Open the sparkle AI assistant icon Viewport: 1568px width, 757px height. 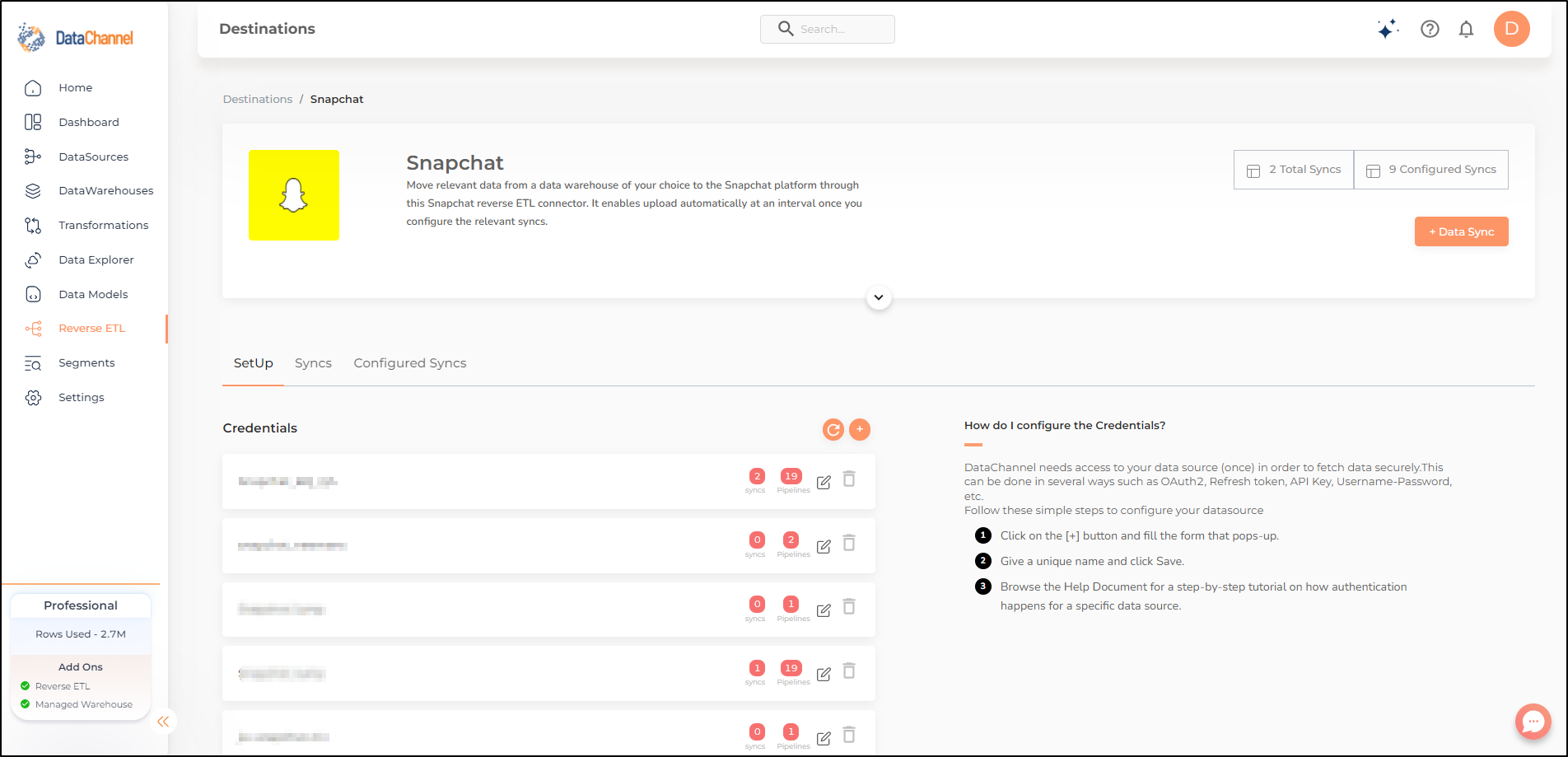coord(1388,30)
